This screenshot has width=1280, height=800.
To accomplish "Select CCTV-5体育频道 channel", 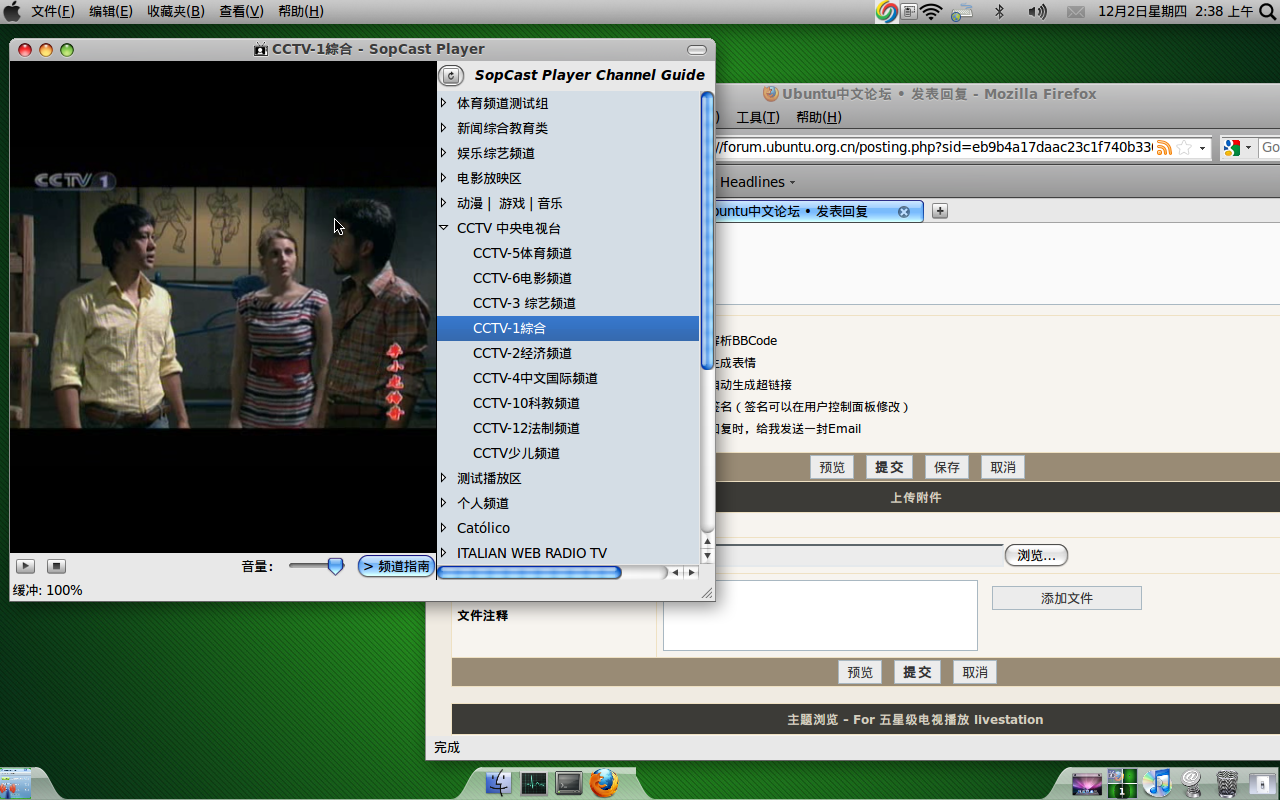I will [523, 253].
